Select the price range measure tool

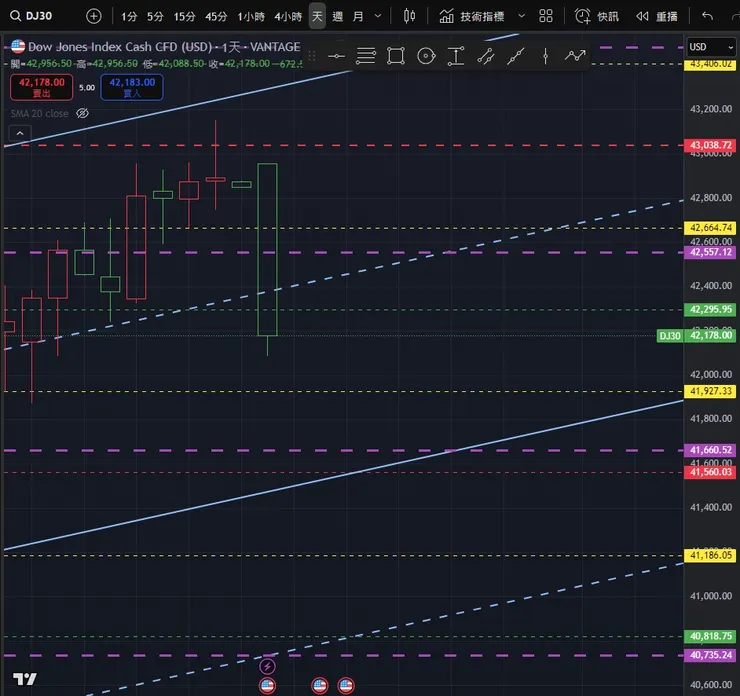456,56
